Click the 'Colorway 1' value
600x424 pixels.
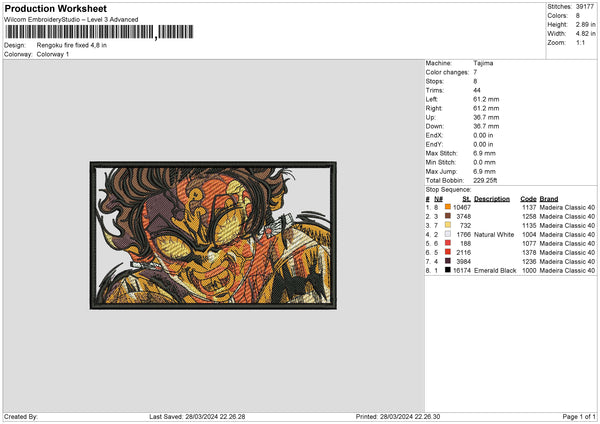[53, 54]
